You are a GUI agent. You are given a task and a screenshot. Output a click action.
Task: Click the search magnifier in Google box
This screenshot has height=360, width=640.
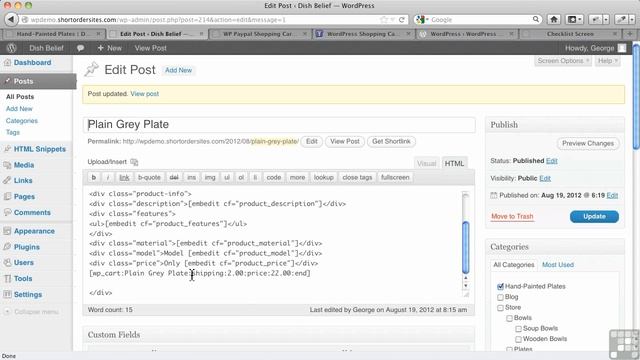point(536,19)
